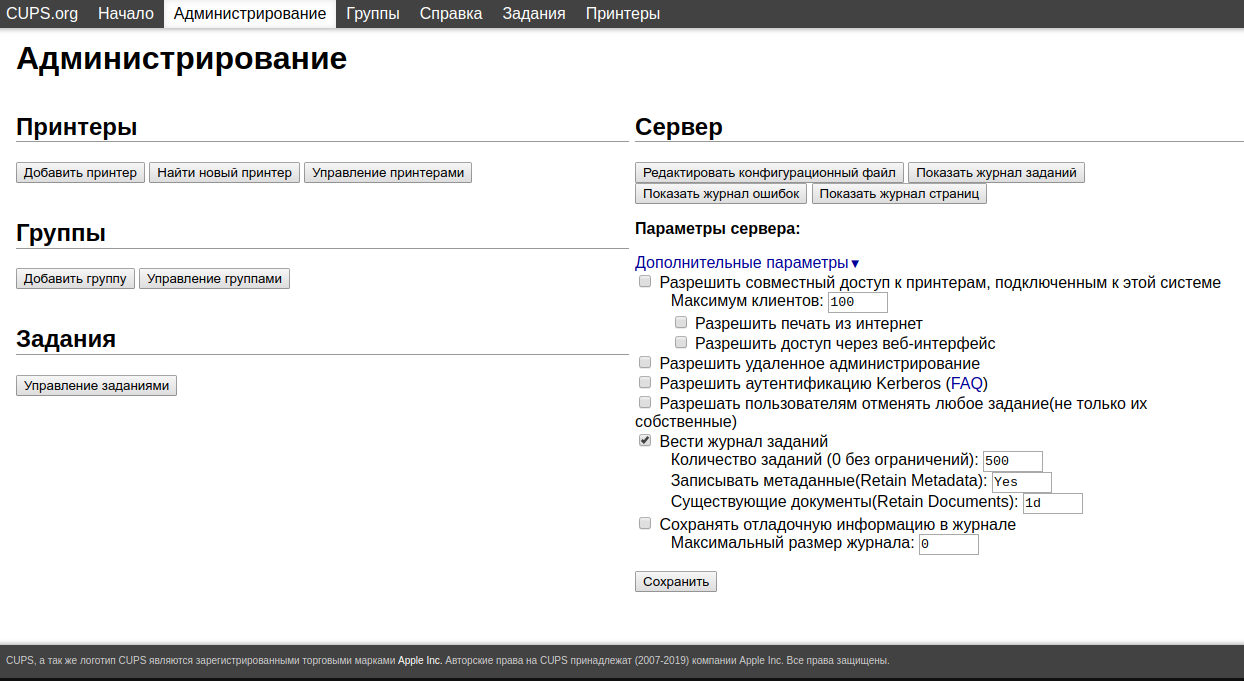Uncheck Вести журнал заданий
1244x681 pixels.
pyautogui.click(x=645, y=440)
